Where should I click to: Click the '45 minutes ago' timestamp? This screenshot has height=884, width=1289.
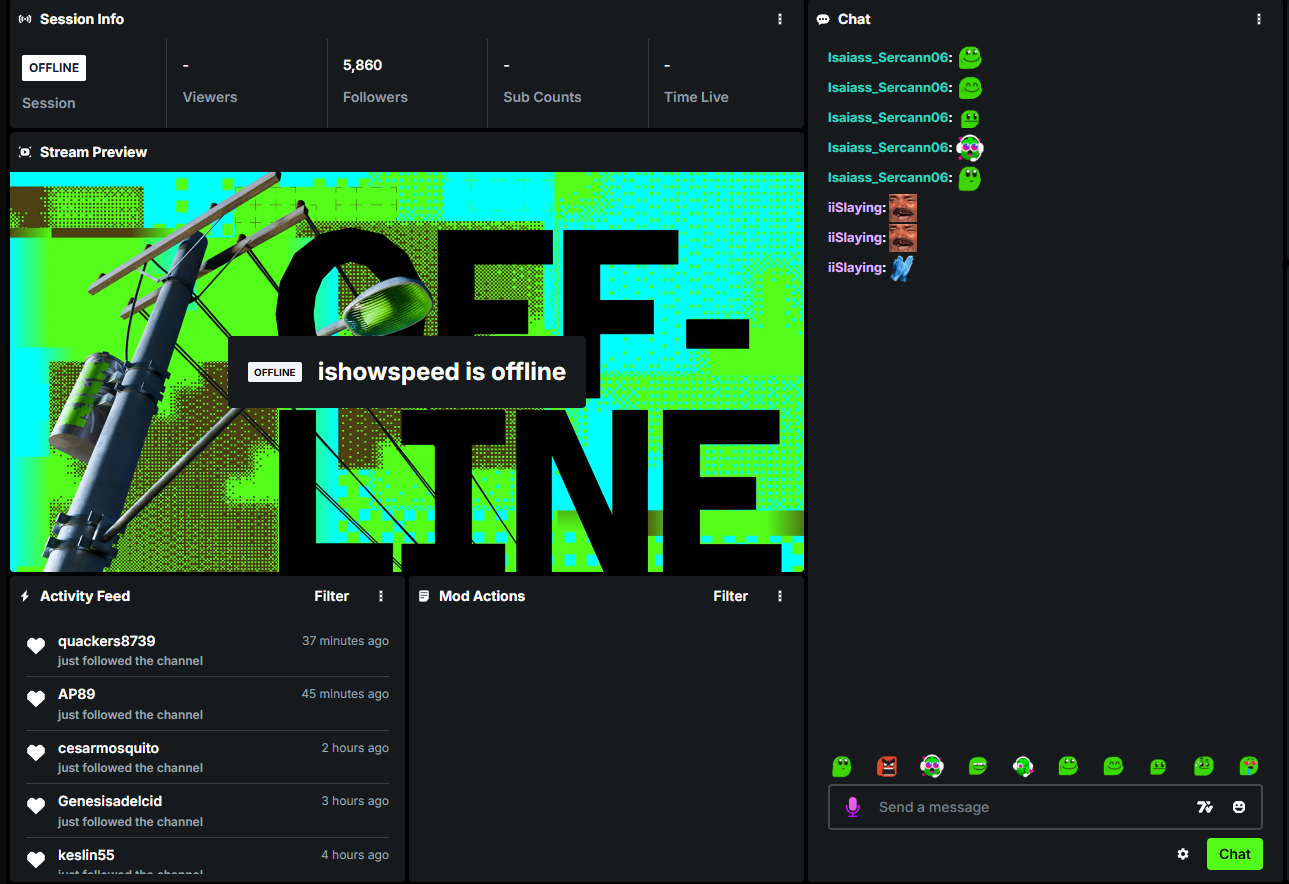(x=345, y=694)
